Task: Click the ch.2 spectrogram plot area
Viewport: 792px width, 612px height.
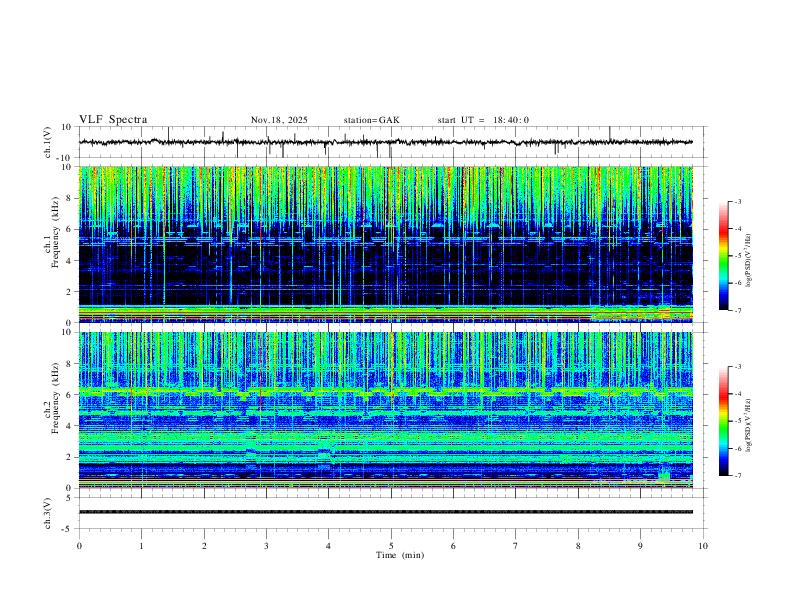Action: [386, 410]
